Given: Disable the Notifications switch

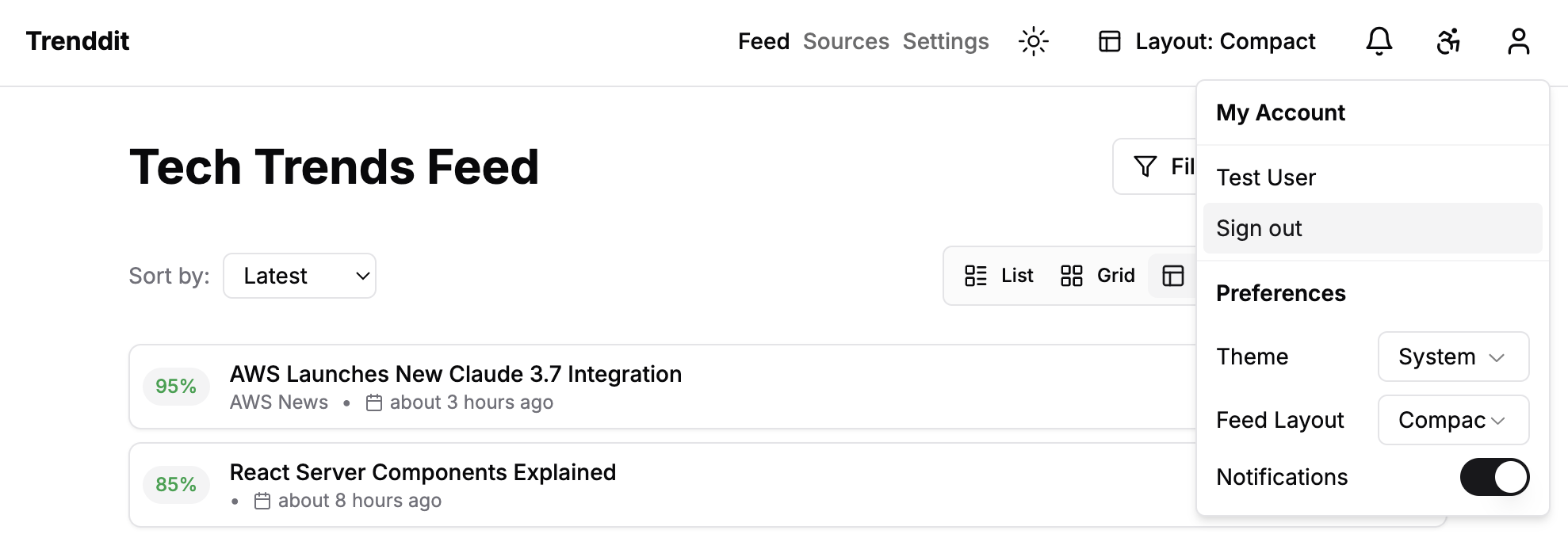Looking at the screenshot, I should [x=1494, y=477].
